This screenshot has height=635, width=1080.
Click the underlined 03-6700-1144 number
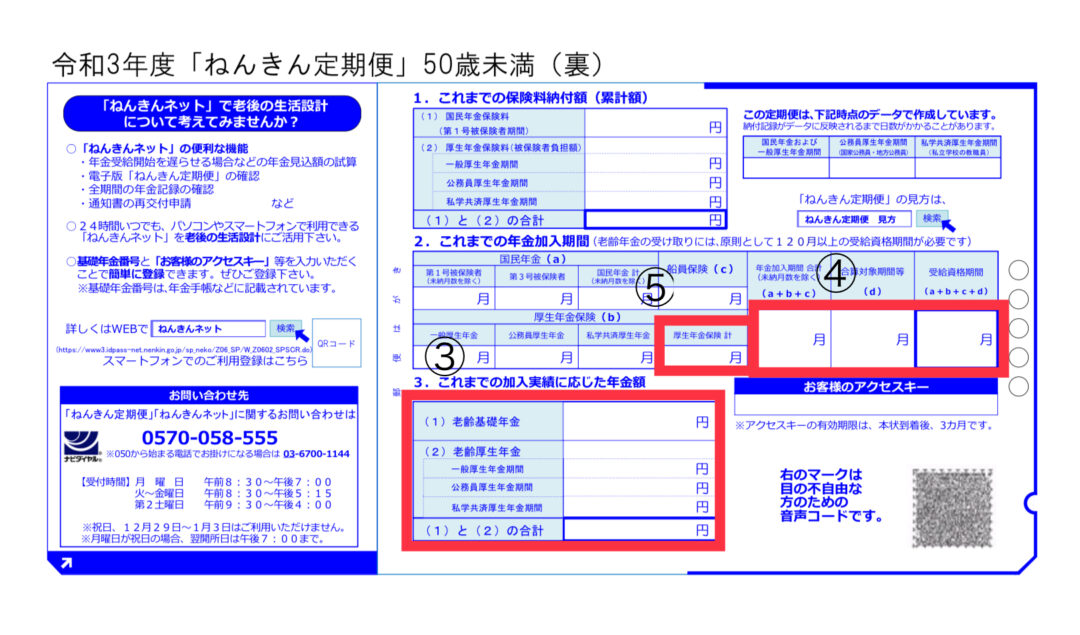pos(316,454)
